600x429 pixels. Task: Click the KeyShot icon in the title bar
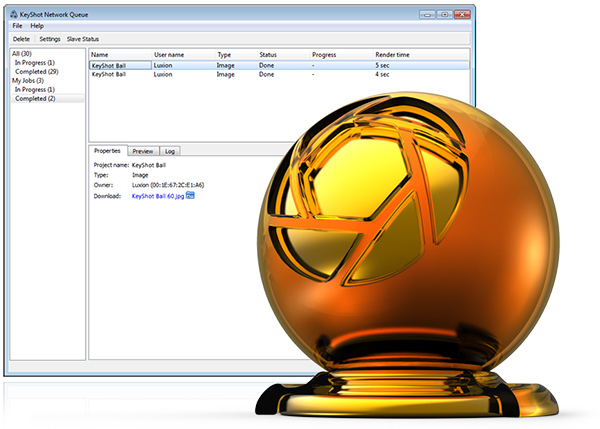14,15
